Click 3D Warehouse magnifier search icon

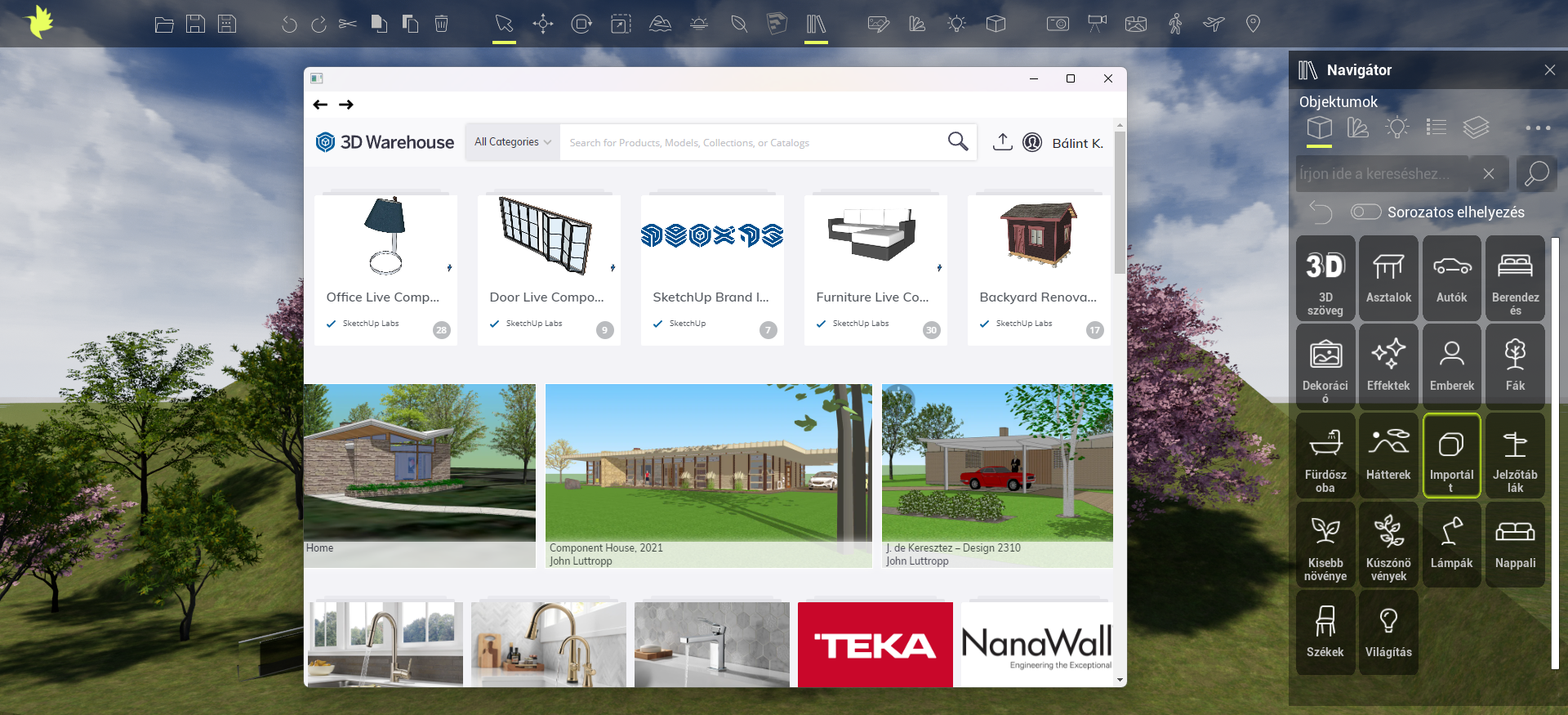958,141
